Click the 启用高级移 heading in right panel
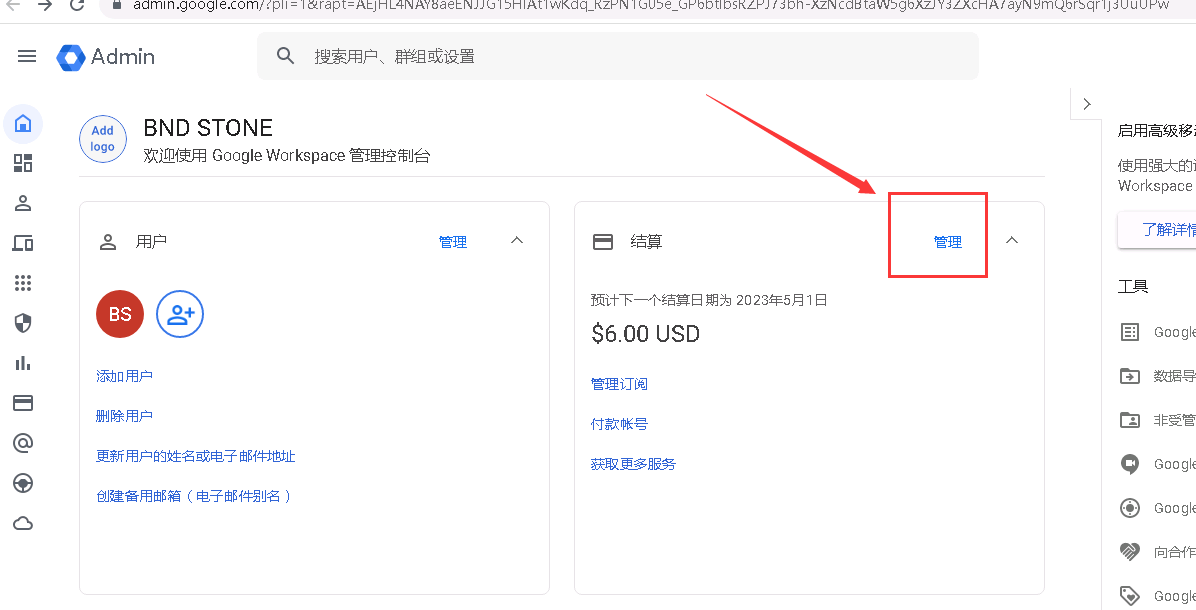The height and width of the screenshot is (610, 1196). click(x=1156, y=130)
